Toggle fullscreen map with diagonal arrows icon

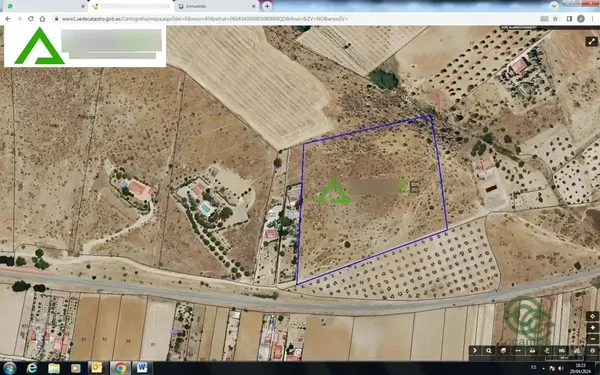592,41
